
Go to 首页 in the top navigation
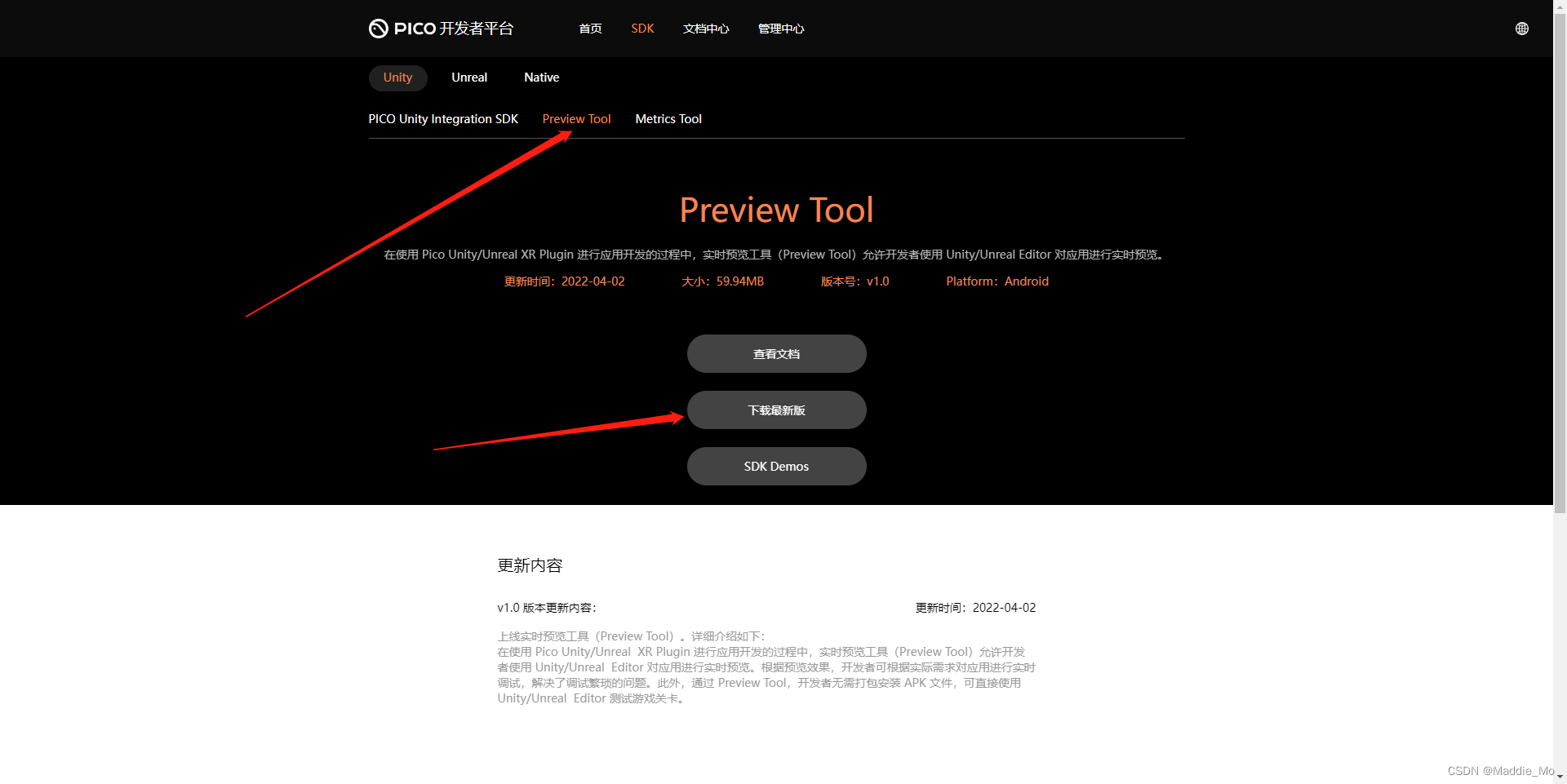[x=590, y=29]
